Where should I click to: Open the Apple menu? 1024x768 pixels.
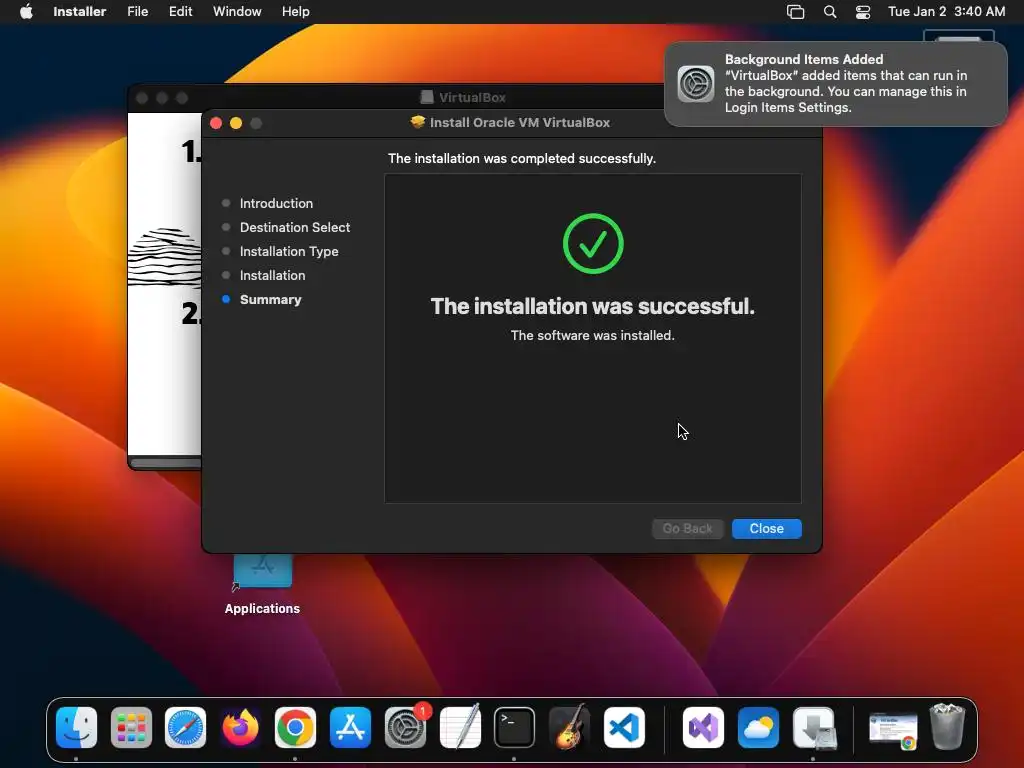(26, 11)
